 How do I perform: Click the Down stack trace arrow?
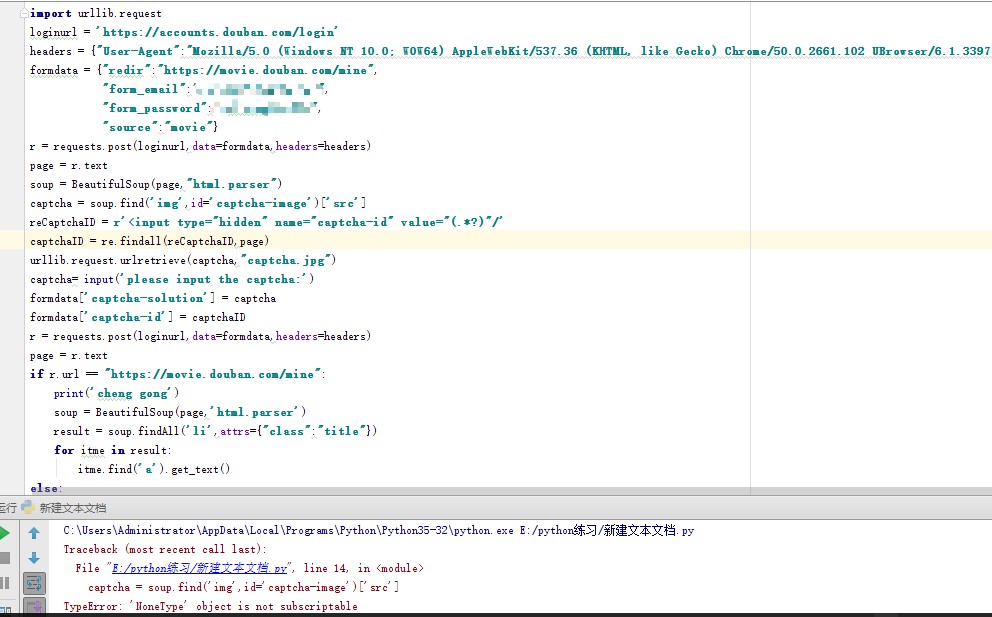pyautogui.click(x=34, y=558)
